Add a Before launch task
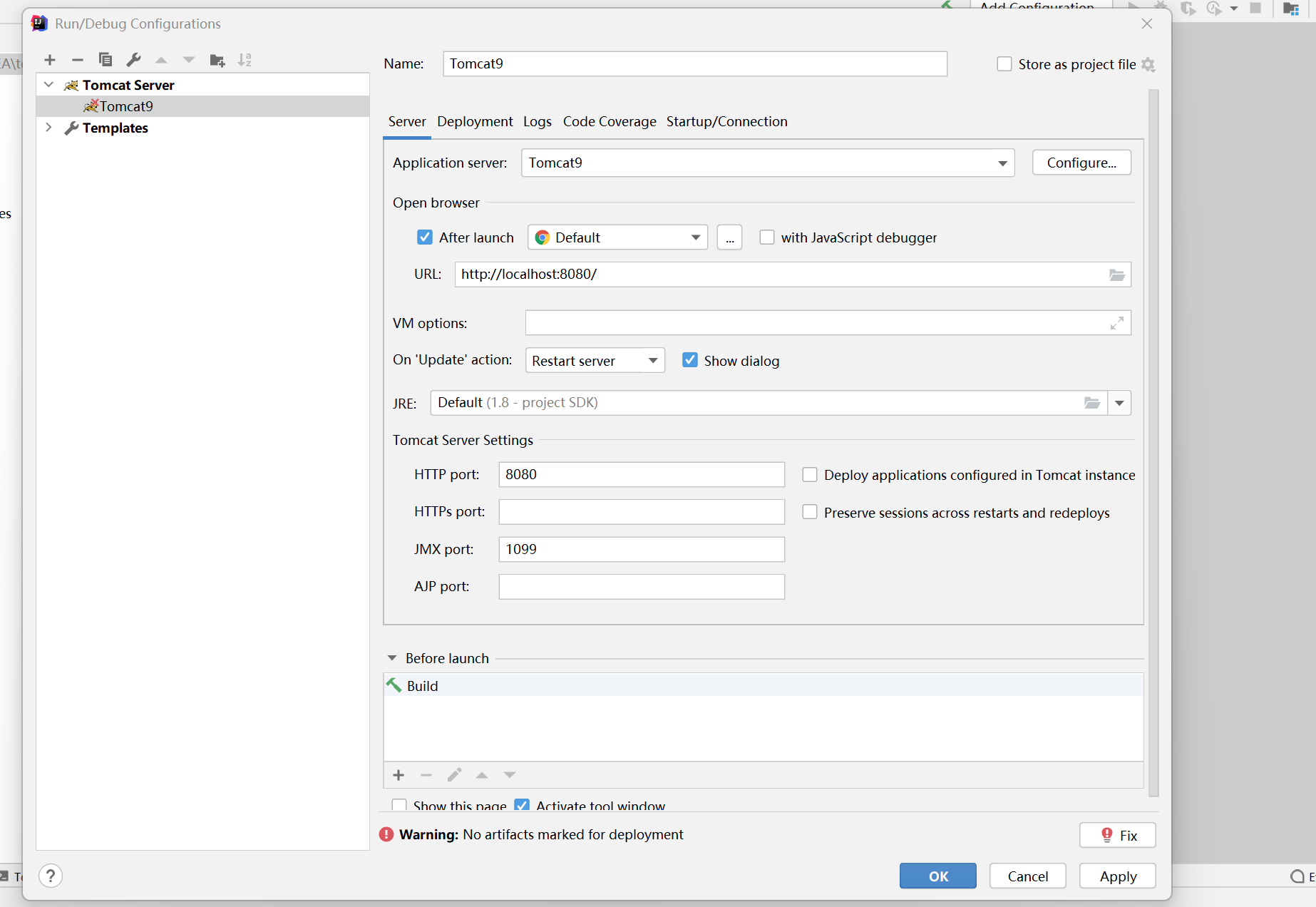The height and width of the screenshot is (907, 1316). click(399, 775)
